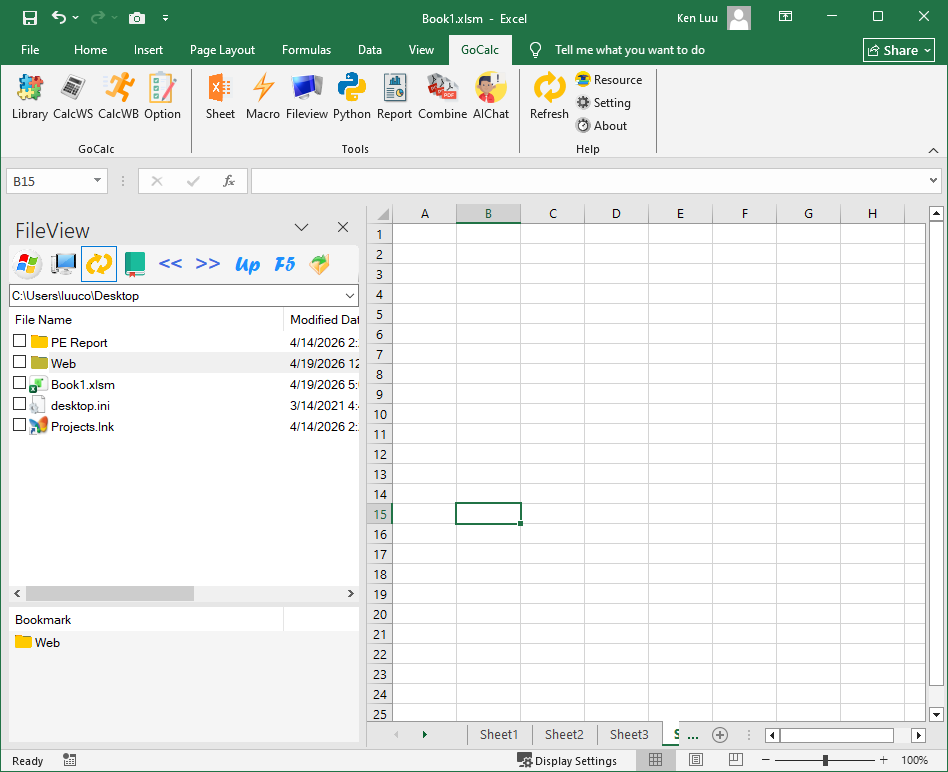Go to Windows start location in FileView
Viewport: 948px width, 772px height.
coord(27,264)
